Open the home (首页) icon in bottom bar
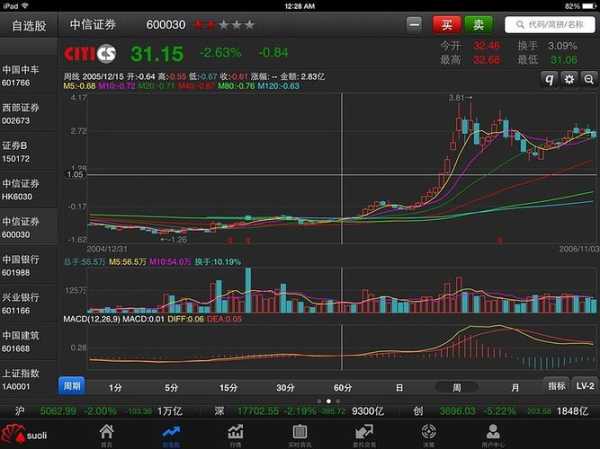Screen dimensions: 600x449 point(107,433)
